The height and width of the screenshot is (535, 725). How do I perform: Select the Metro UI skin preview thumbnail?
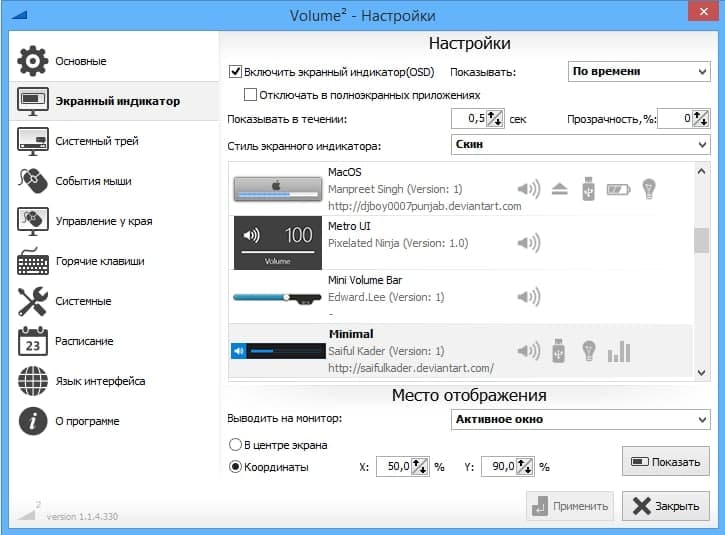pyautogui.click(x=277, y=243)
